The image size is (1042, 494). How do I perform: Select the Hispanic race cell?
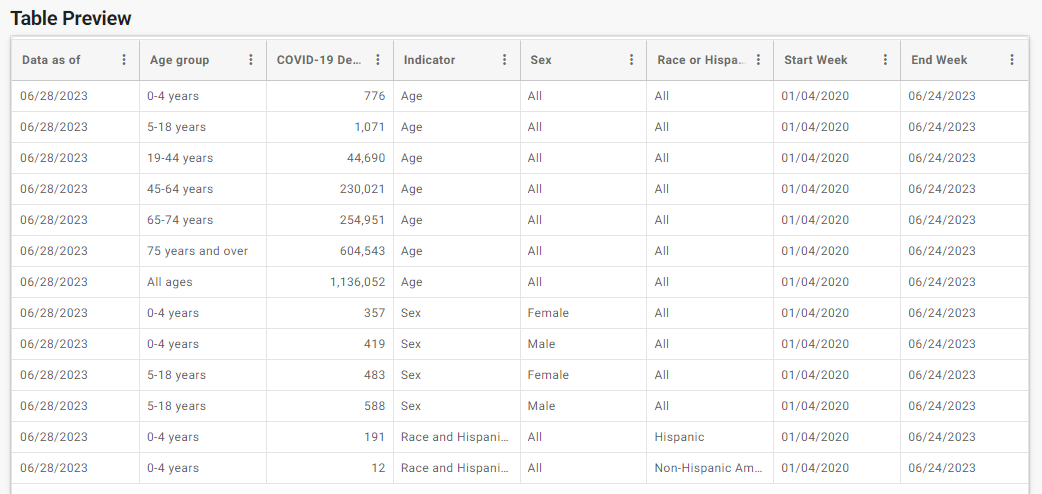(679, 437)
